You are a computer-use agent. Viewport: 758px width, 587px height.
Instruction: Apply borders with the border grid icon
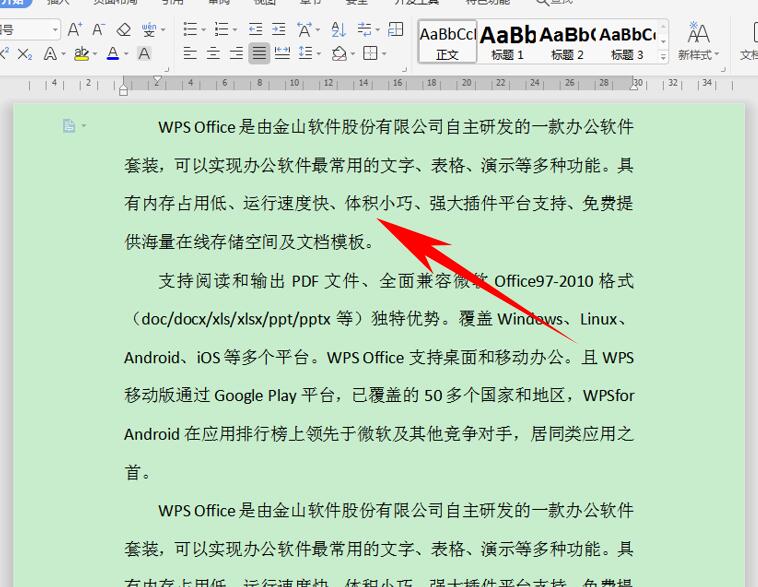tap(370, 53)
